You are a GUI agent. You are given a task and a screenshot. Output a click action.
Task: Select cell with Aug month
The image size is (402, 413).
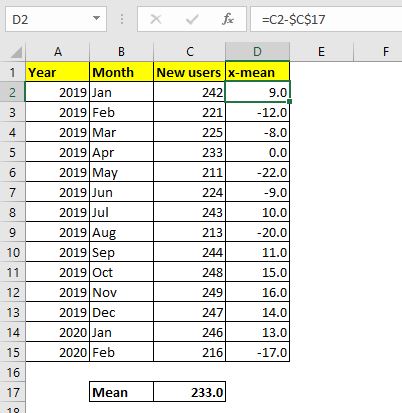(x=121, y=232)
